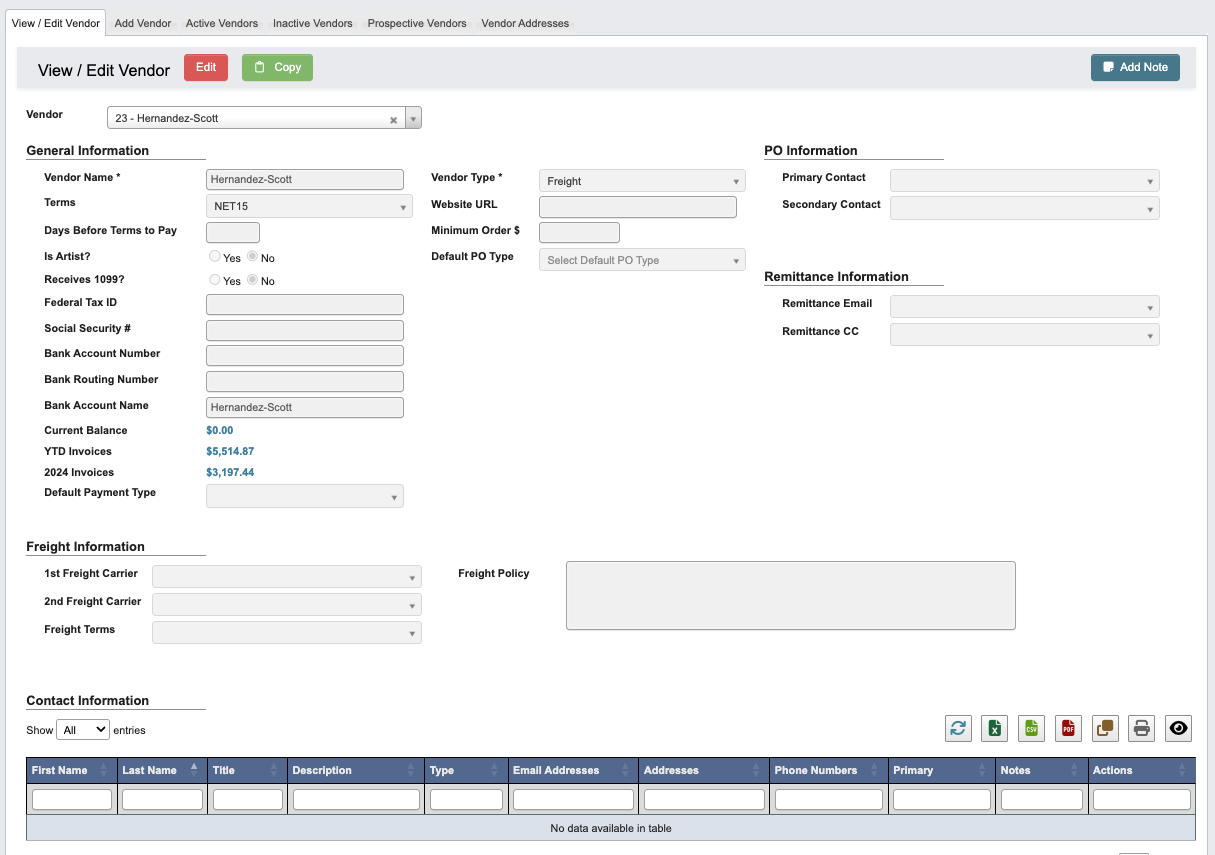This screenshot has height=855, width=1215.
Task: Switch to the Inactive Vendors tab
Action: coord(313,23)
